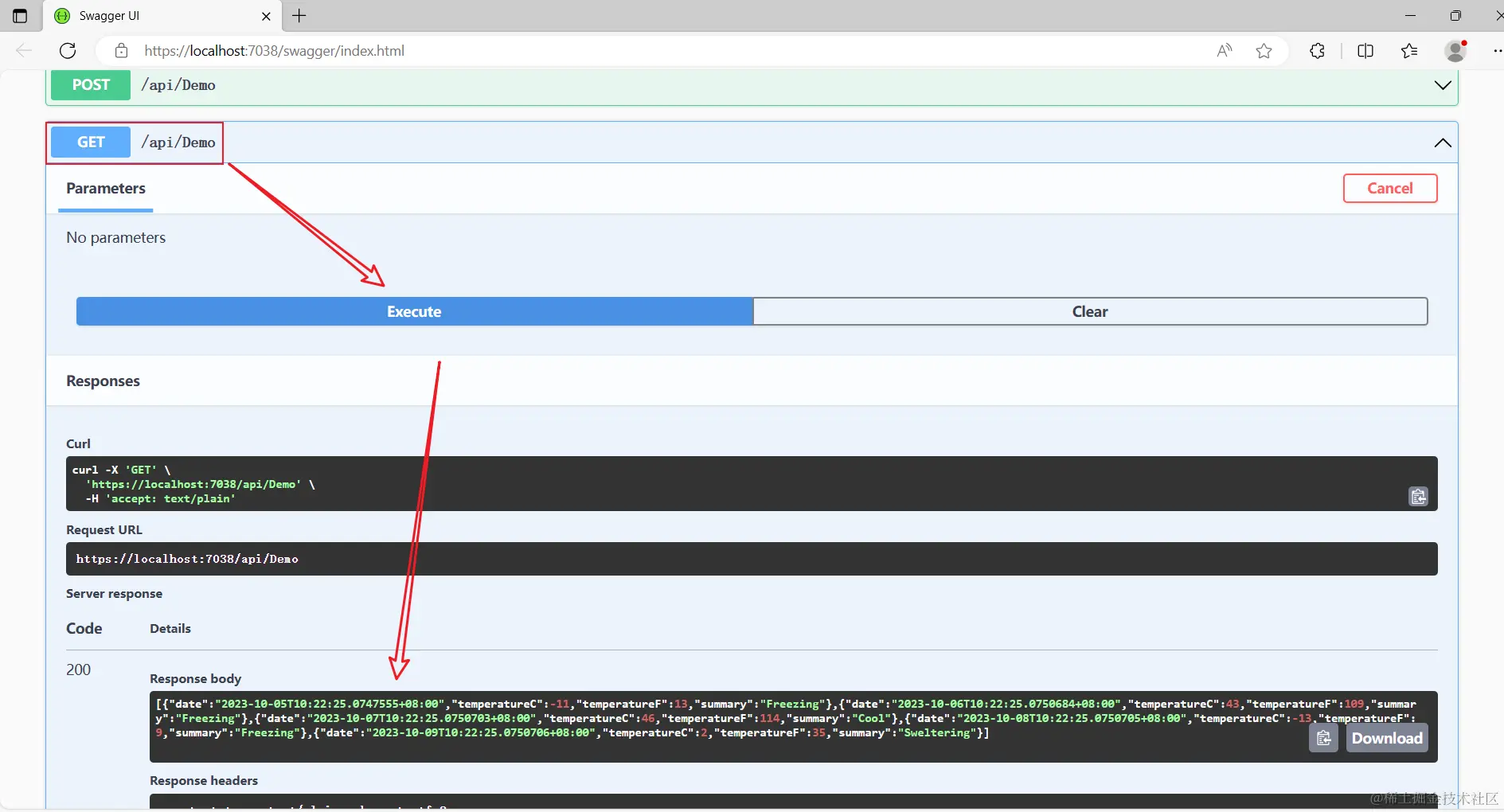Copy the response body to clipboard
Screen dimensions: 1504x812
(x=1323, y=738)
